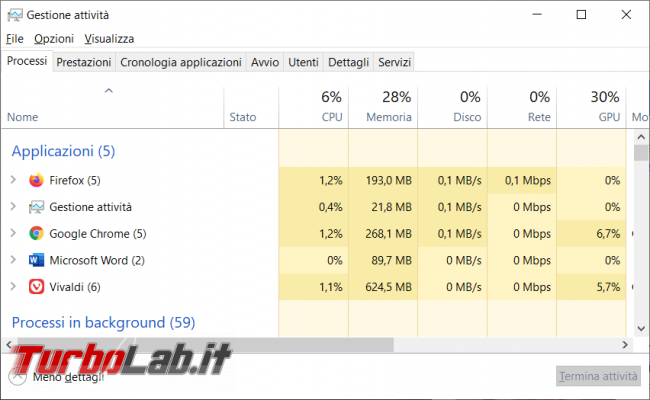This screenshot has width=650, height=400.
Task: Minimize the Gestione attività window
Action: coord(537,15)
